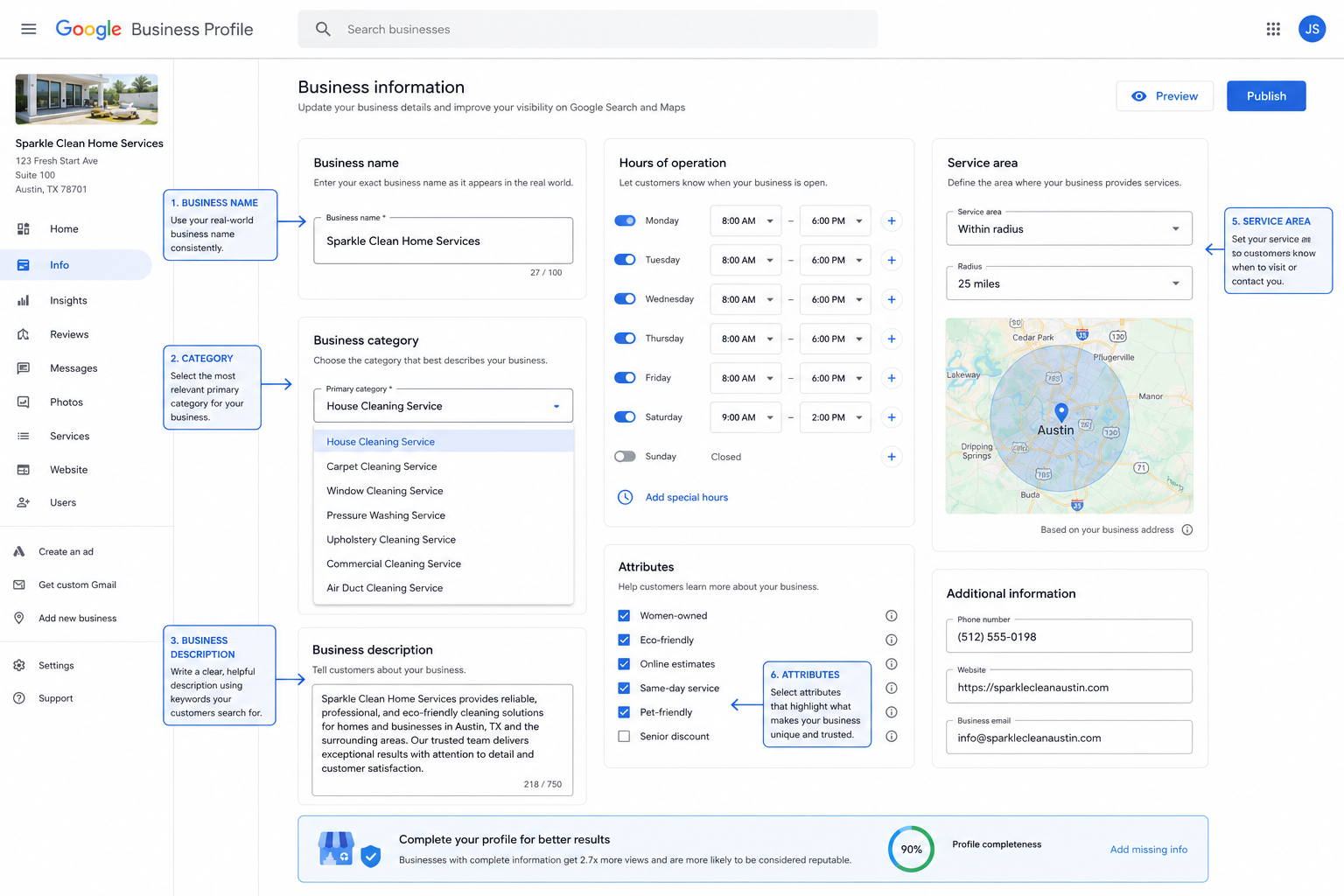This screenshot has width=1344, height=896.
Task: Add hours for Friday with plus icon
Action: (892, 378)
